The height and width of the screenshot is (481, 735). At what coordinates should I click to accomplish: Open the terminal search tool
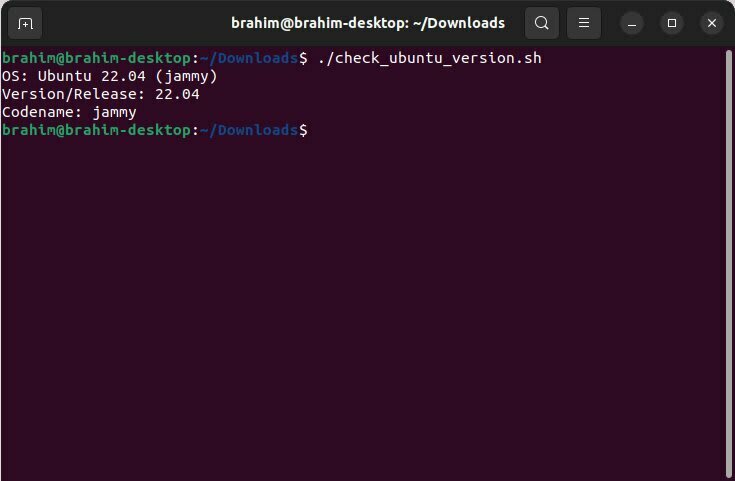pos(541,23)
